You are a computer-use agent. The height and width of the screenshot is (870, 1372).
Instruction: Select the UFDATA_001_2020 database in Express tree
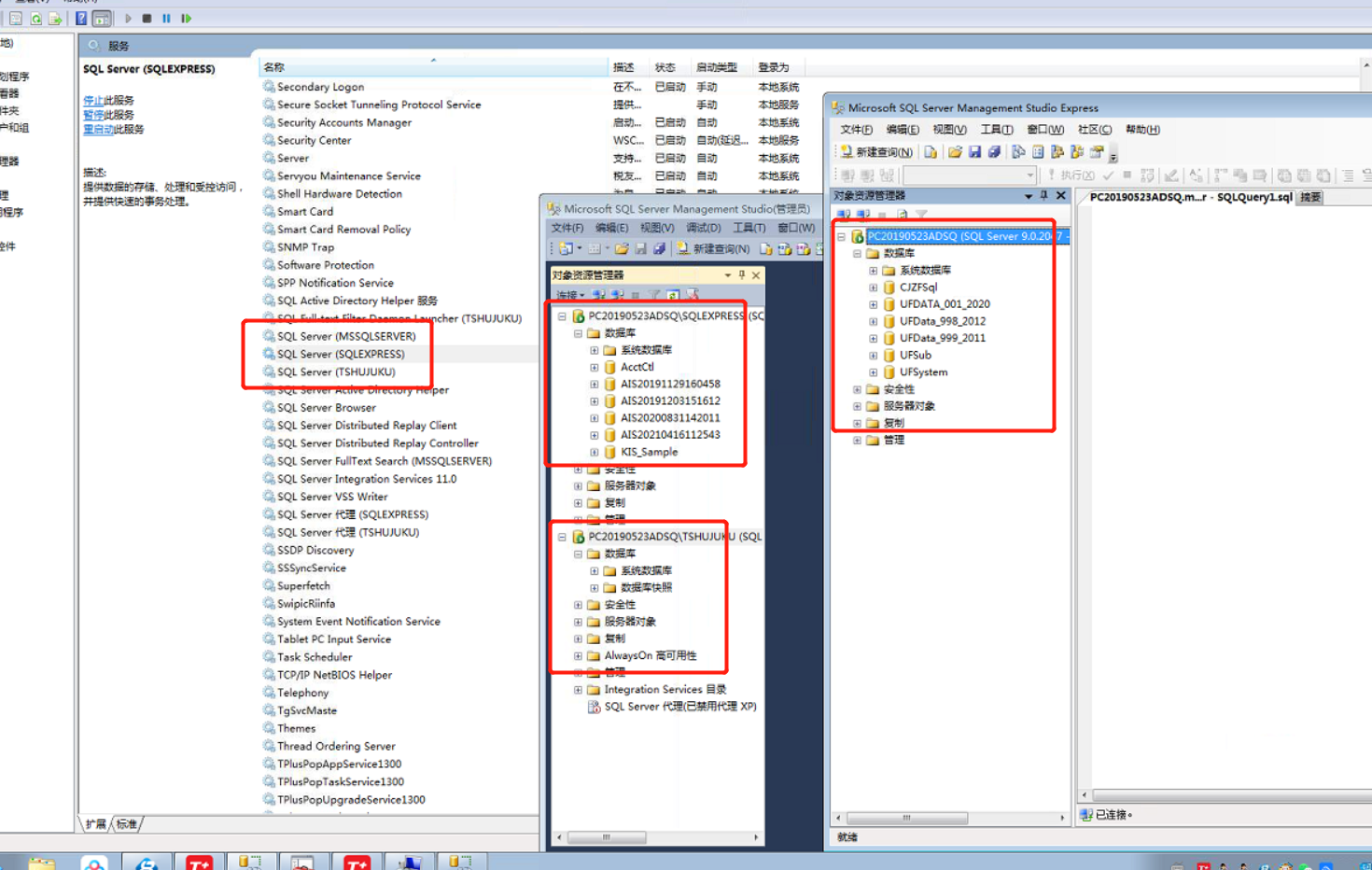pos(945,304)
